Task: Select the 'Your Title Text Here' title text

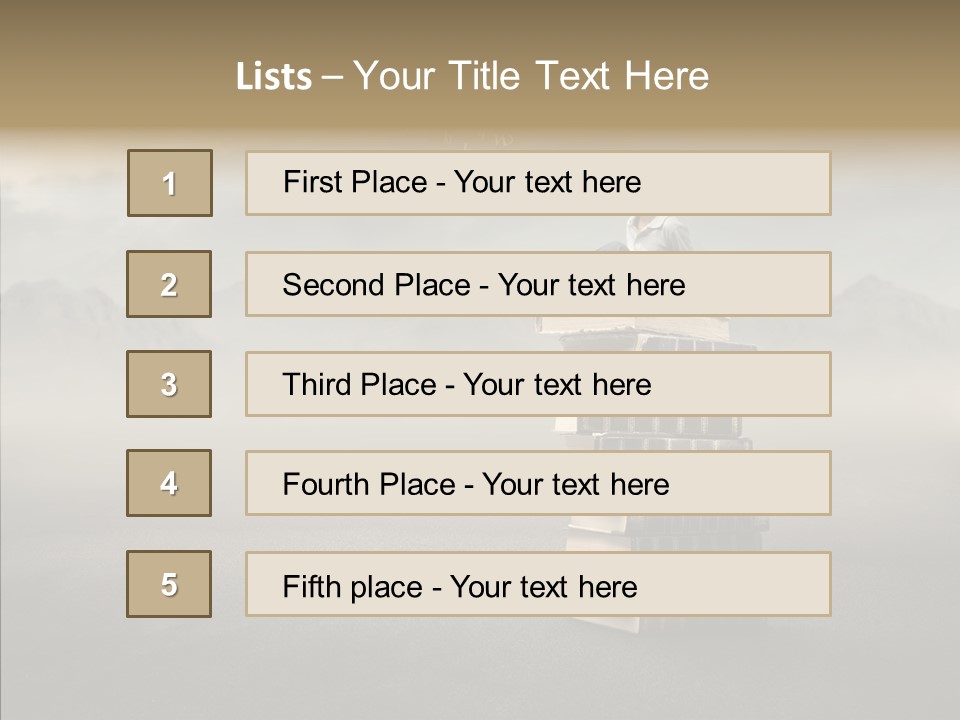Action: point(531,76)
